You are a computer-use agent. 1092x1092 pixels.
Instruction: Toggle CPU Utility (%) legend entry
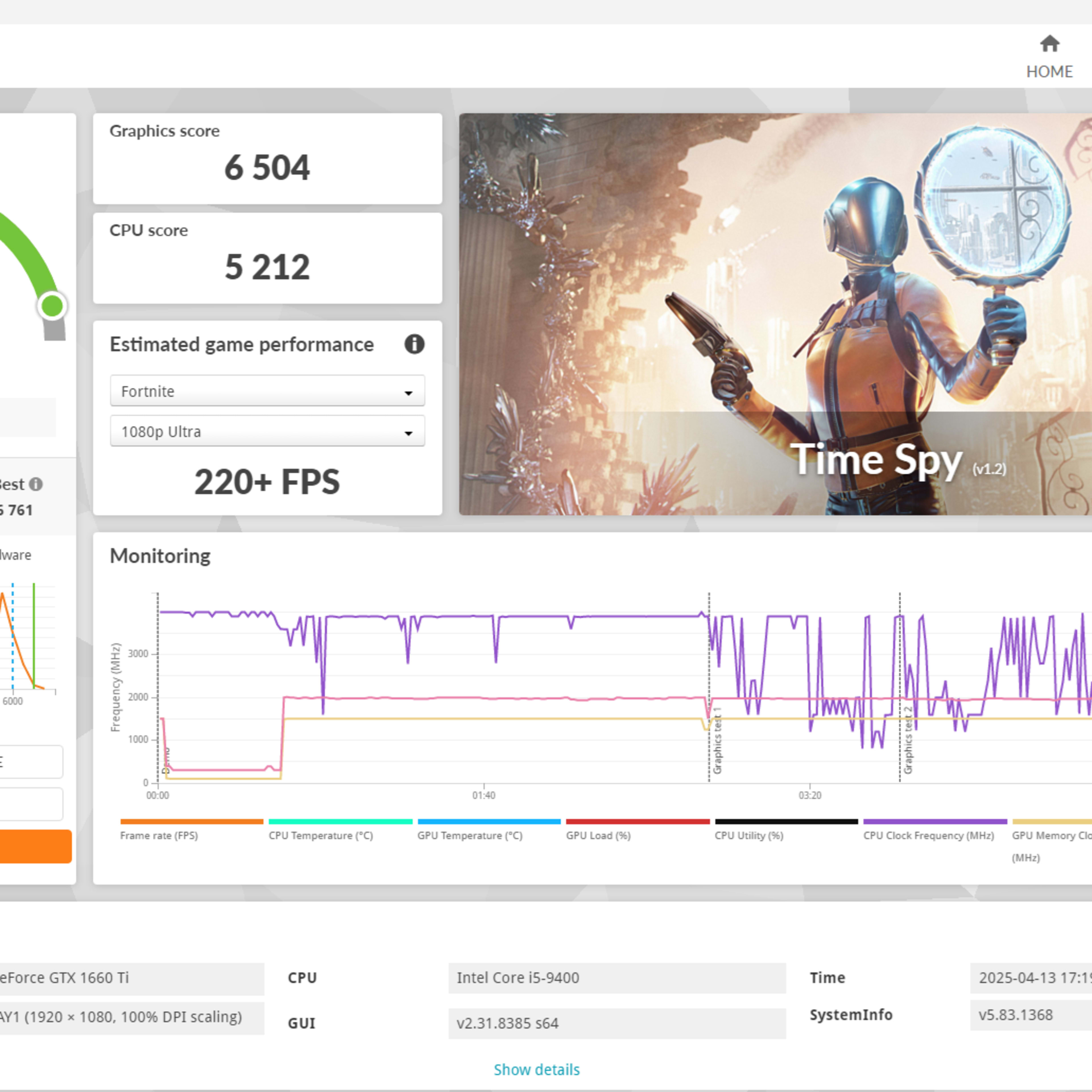pyautogui.click(x=786, y=830)
